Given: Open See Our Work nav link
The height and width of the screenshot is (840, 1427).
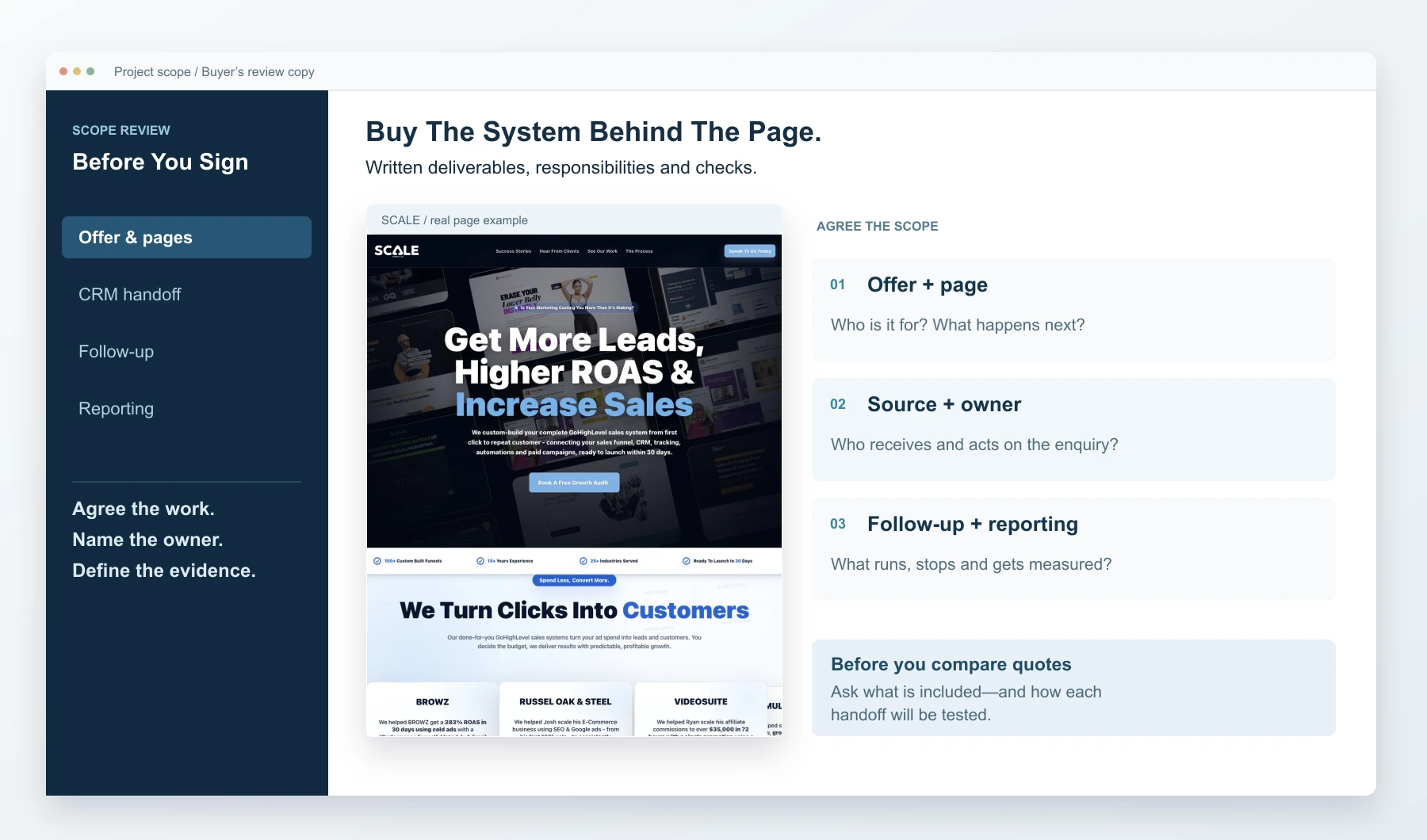Looking at the screenshot, I should [603, 251].
